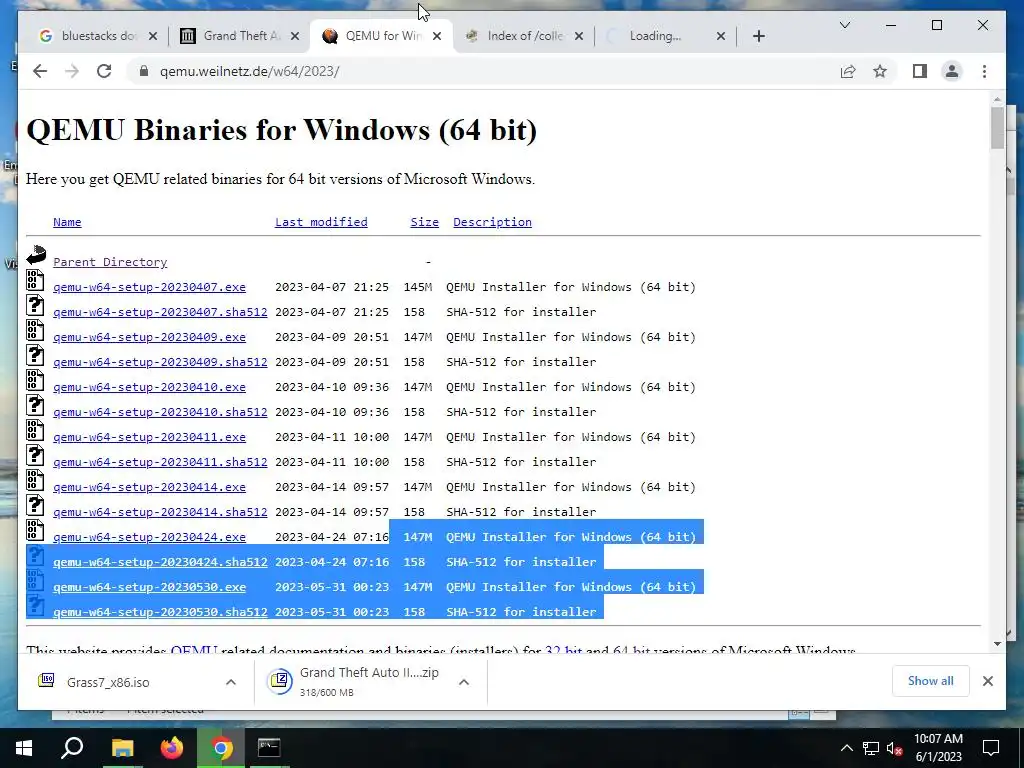The width and height of the screenshot is (1024, 768).
Task: Open Command Prompt taskbar icon
Action: coord(268,748)
